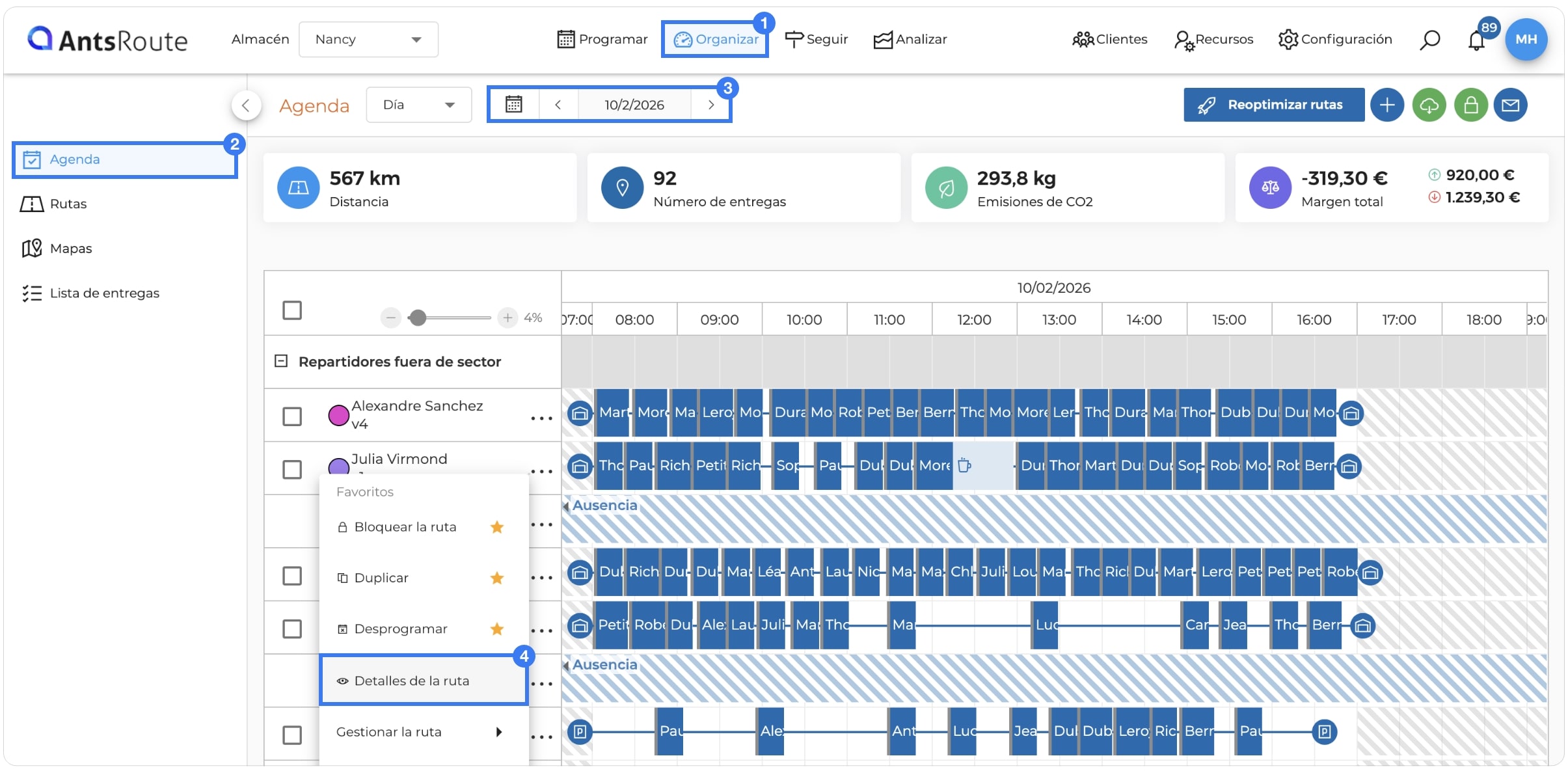
Task: Click the green cloud download icon
Action: coord(1429,105)
